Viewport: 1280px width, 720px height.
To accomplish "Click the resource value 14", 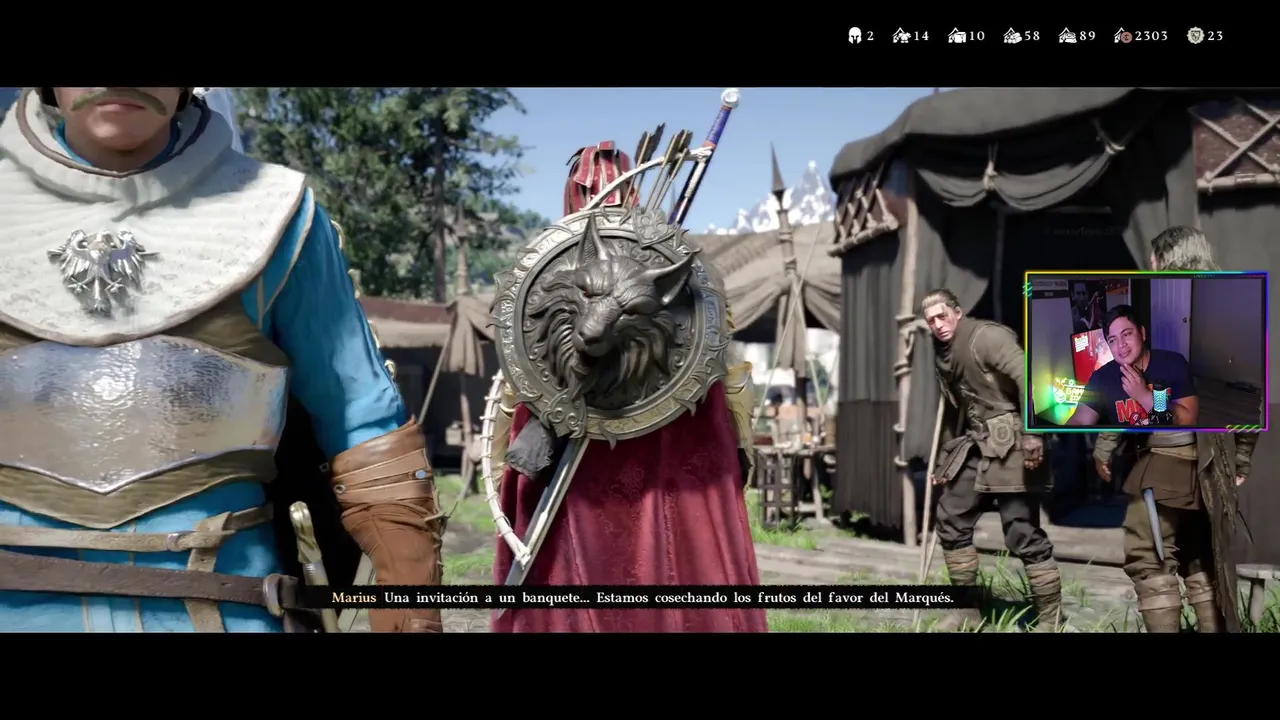I will point(921,36).
